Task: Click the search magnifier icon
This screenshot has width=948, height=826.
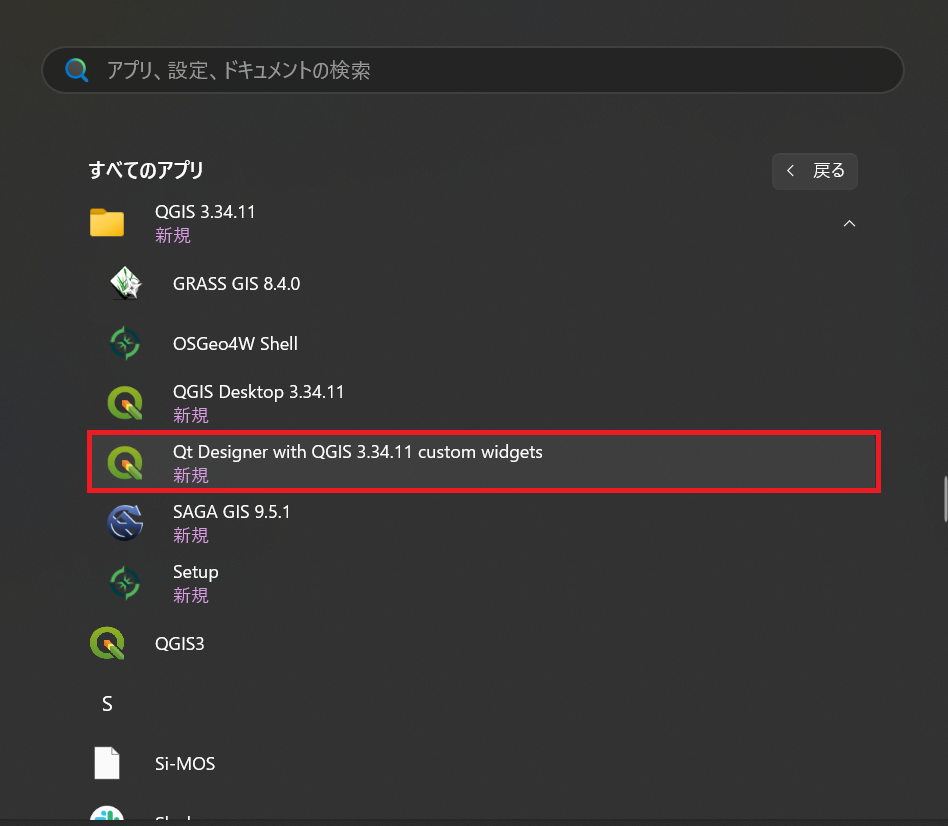Action: (77, 70)
